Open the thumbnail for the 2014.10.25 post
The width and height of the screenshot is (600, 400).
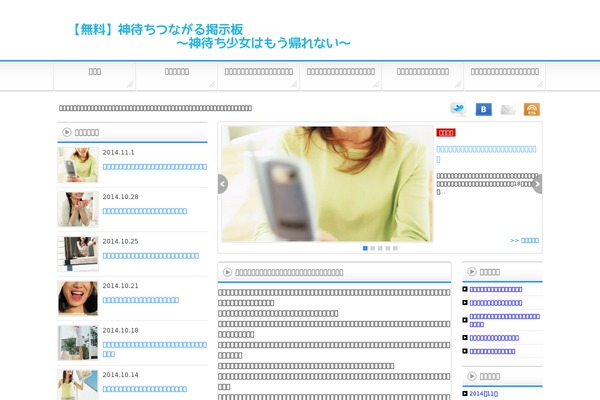(78, 254)
